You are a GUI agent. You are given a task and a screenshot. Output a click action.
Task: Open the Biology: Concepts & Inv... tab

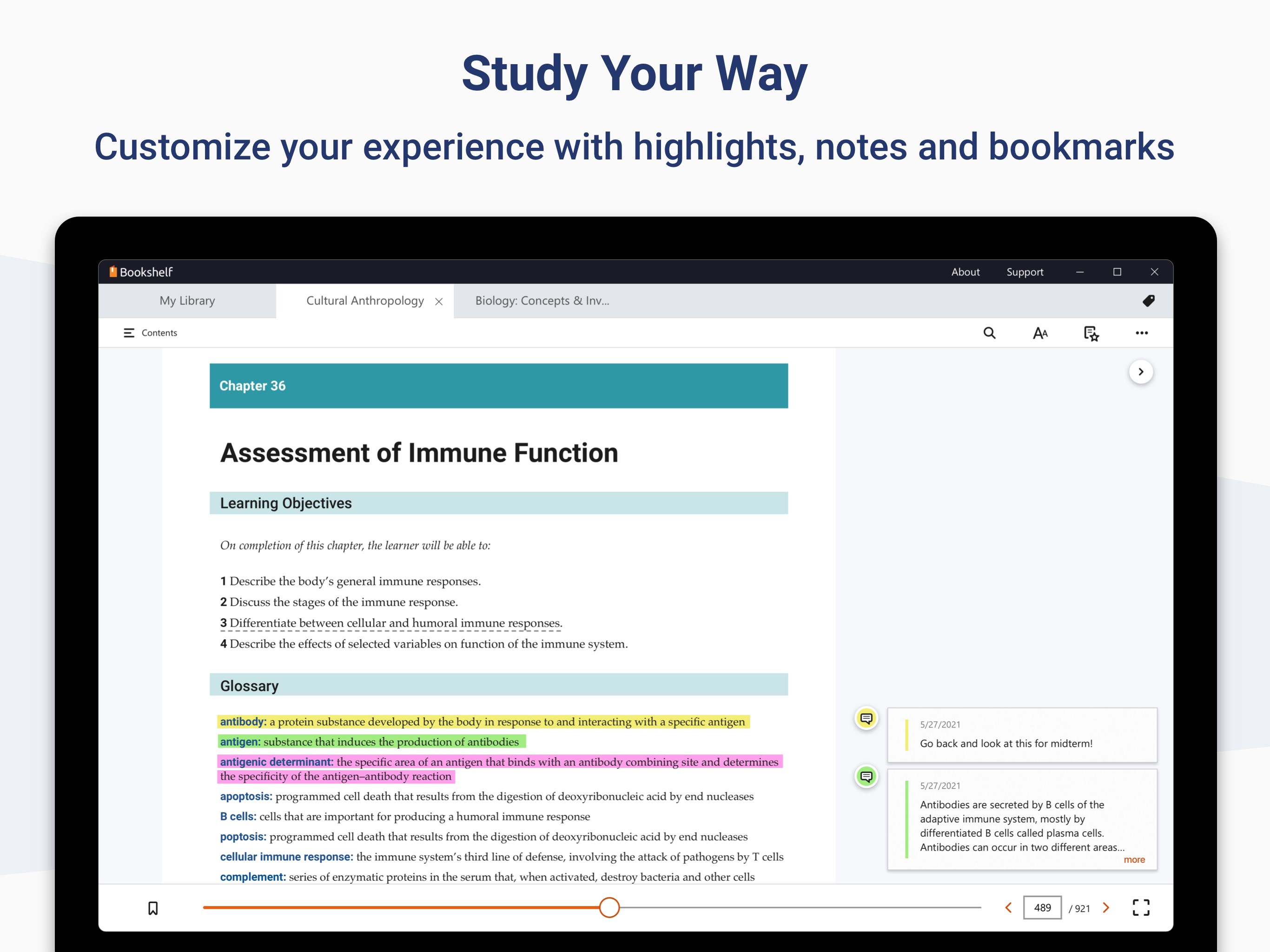(542, 301)
